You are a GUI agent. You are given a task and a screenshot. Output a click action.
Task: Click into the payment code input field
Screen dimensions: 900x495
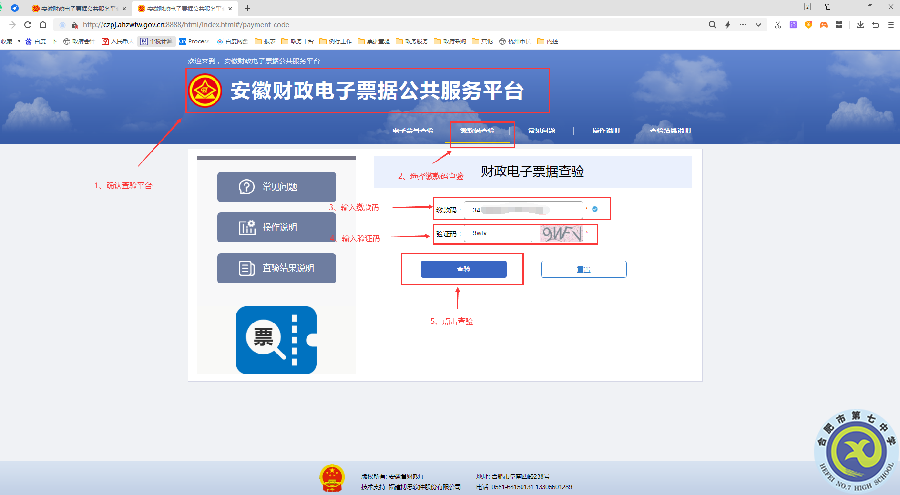point(520,209)
